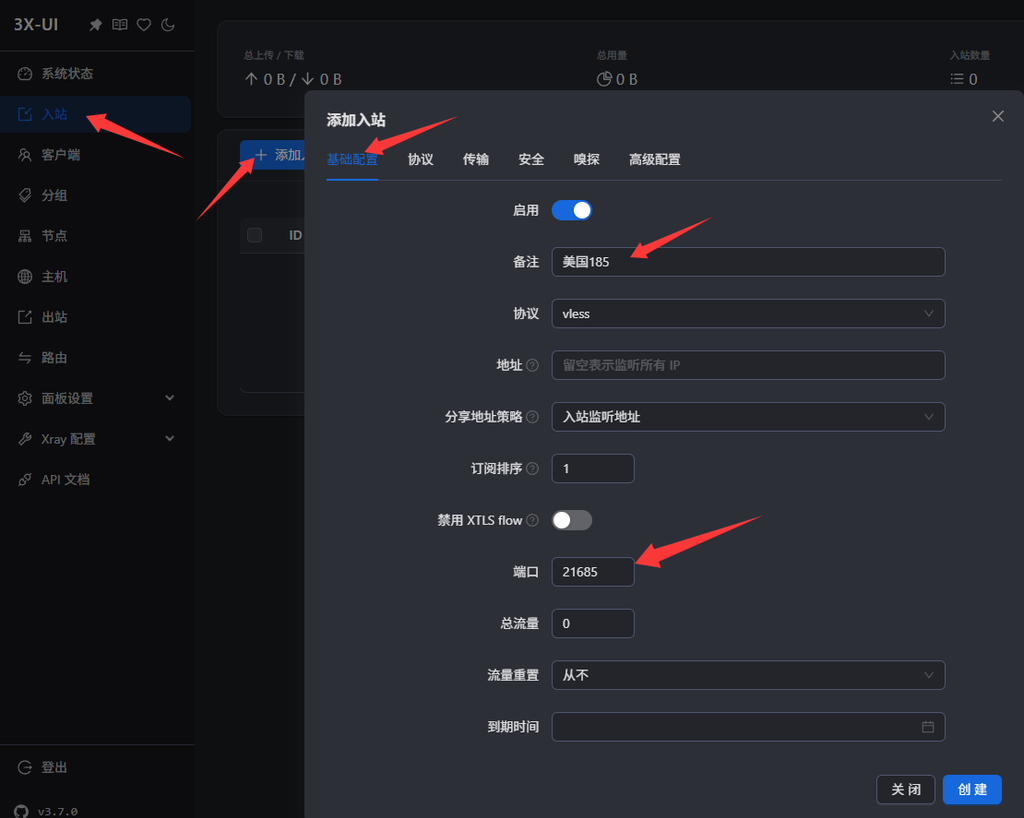Open the 流量重置 从不 dropdown
The width and height of the screenshot is (1024, 818).
click(748, 675)
